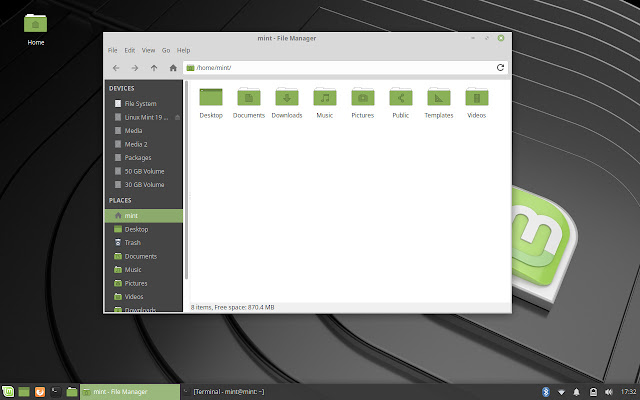This screenshot has width=640, height=400.
Task: Select Videos in Places sidebar
Action: 144,297
